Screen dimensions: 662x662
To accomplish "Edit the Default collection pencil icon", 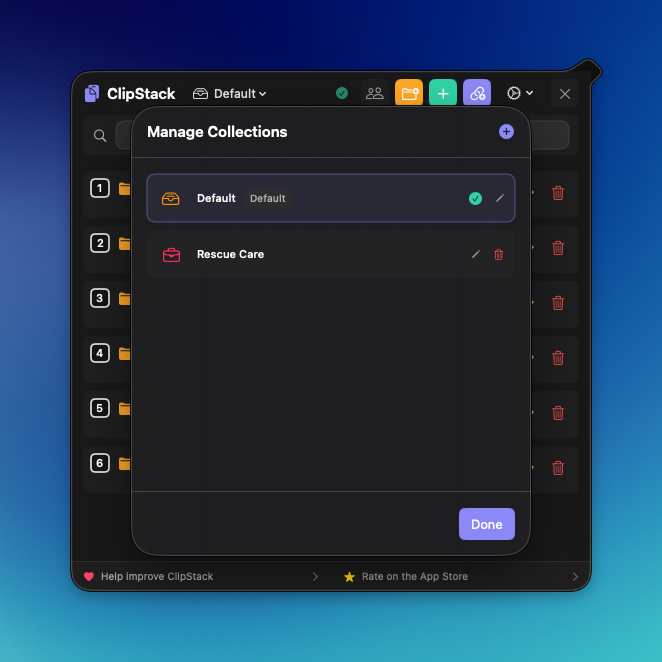I will coord(500,198).
